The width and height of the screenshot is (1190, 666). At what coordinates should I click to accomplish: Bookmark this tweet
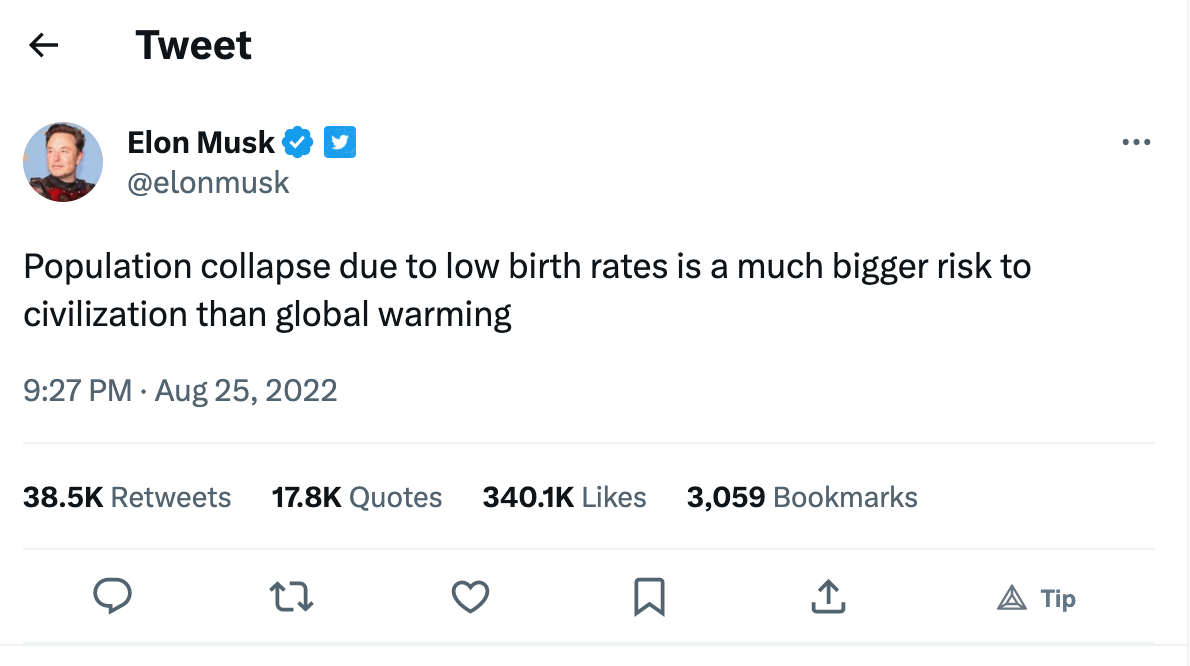649,597
